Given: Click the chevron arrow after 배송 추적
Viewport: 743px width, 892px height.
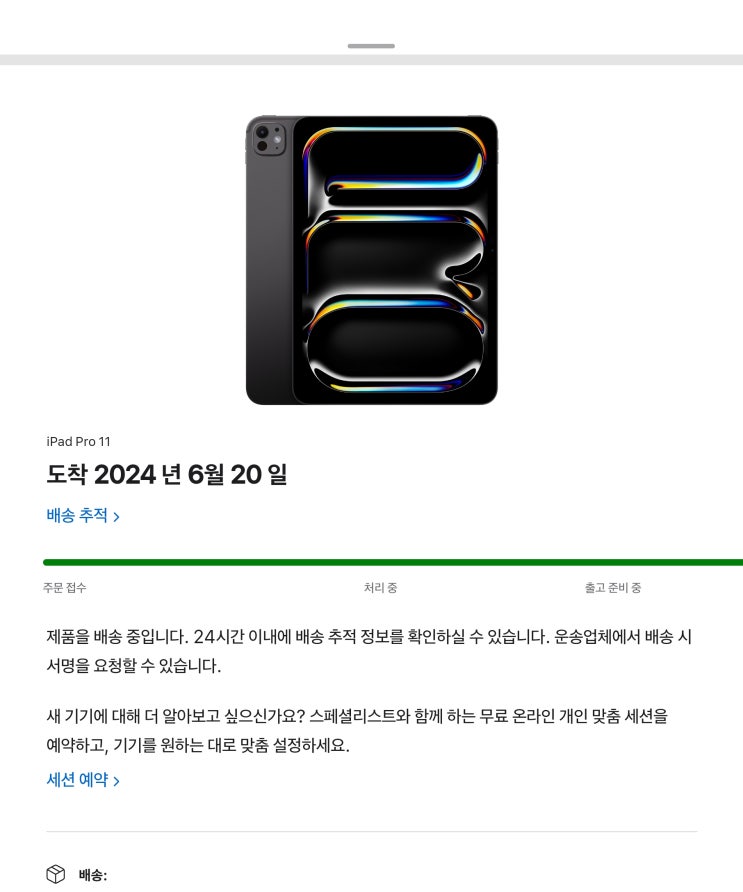Looking at the screenshot, I should coord(116,517).
